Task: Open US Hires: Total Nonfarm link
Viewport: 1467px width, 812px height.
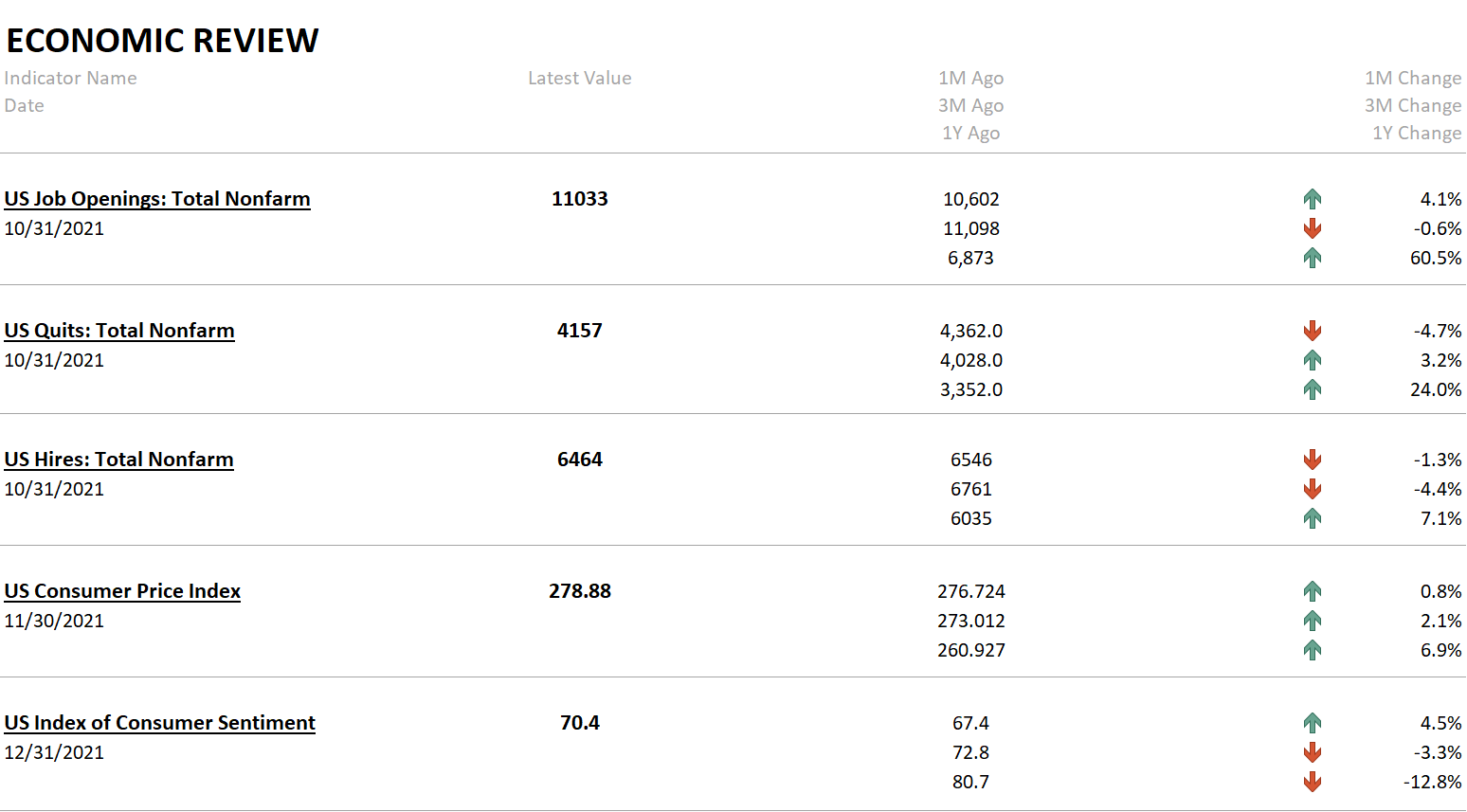Action: click(x=118, y=460)
